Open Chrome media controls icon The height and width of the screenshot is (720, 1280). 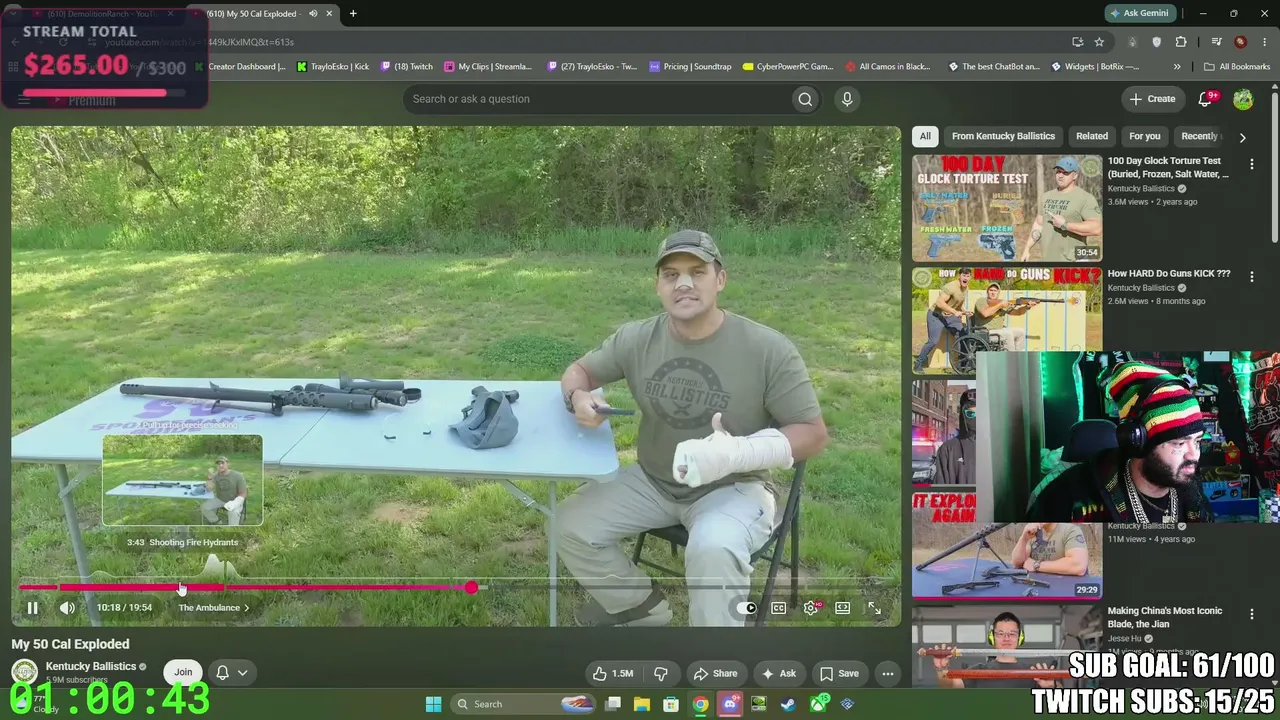[x=1216, y=42]
